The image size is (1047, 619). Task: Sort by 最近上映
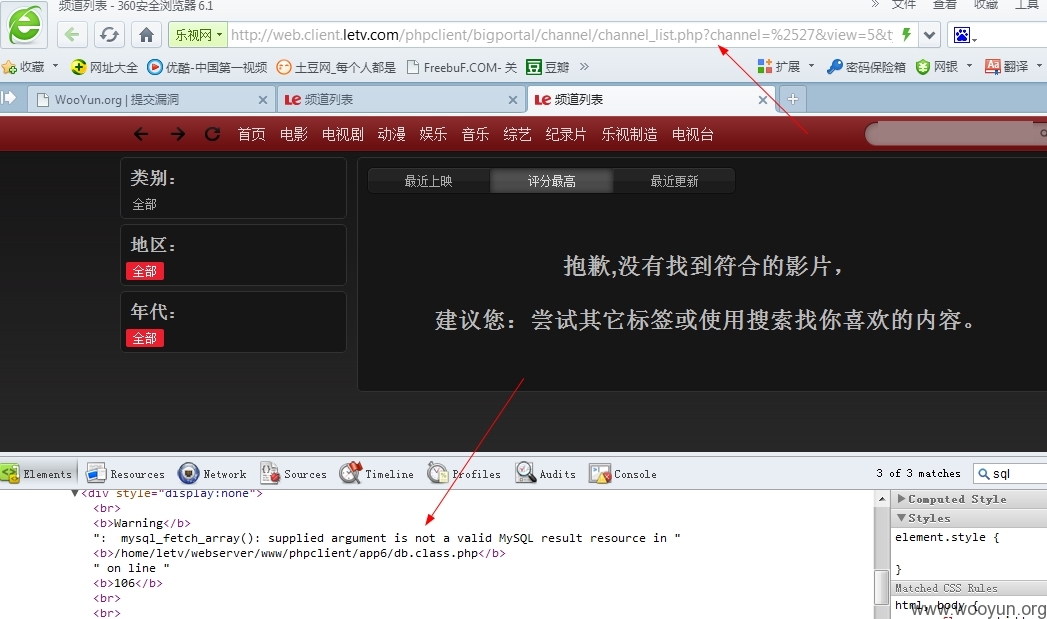pos(428,181)
